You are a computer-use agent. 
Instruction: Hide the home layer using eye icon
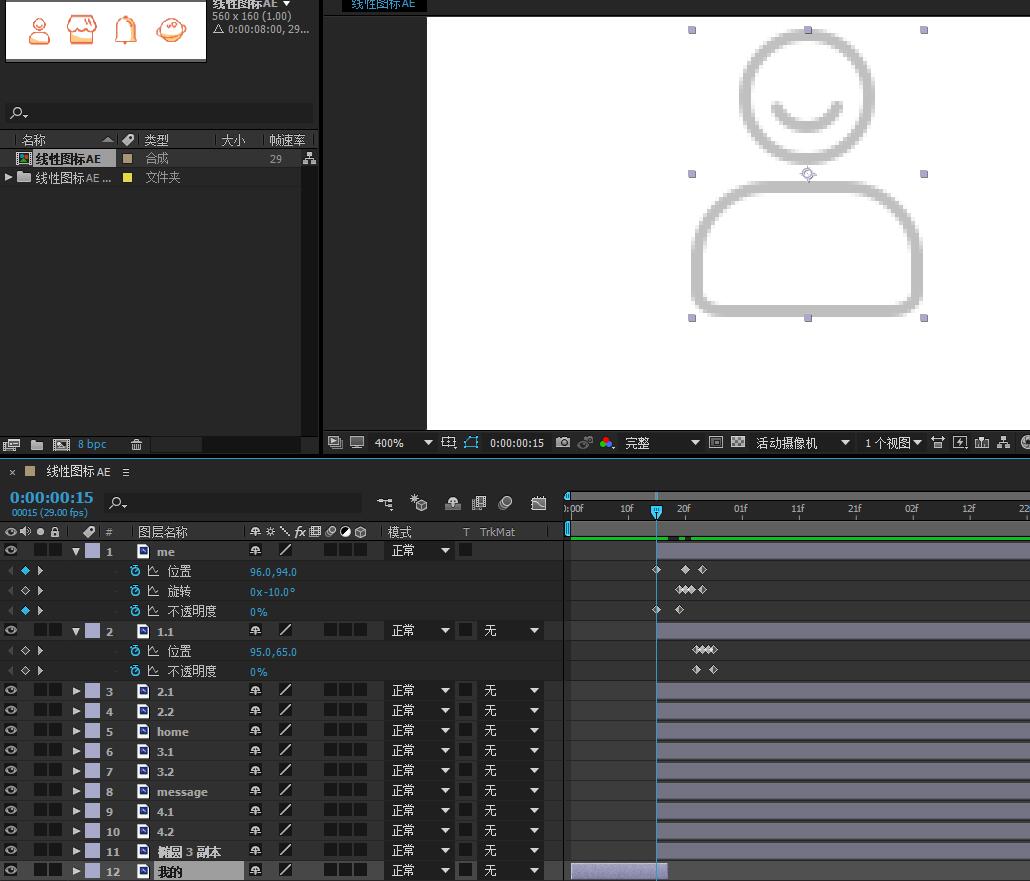(11, 731)
